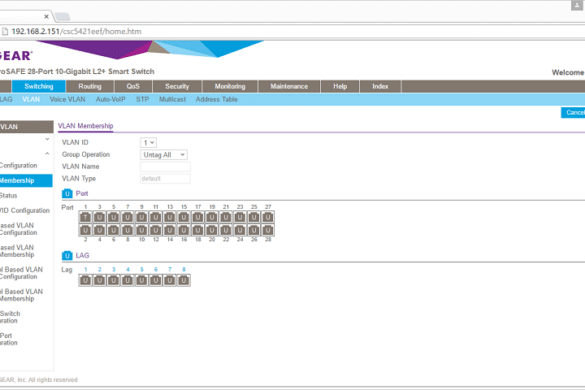
Task: Click port 16 membership icon
Action: (184, 230)
